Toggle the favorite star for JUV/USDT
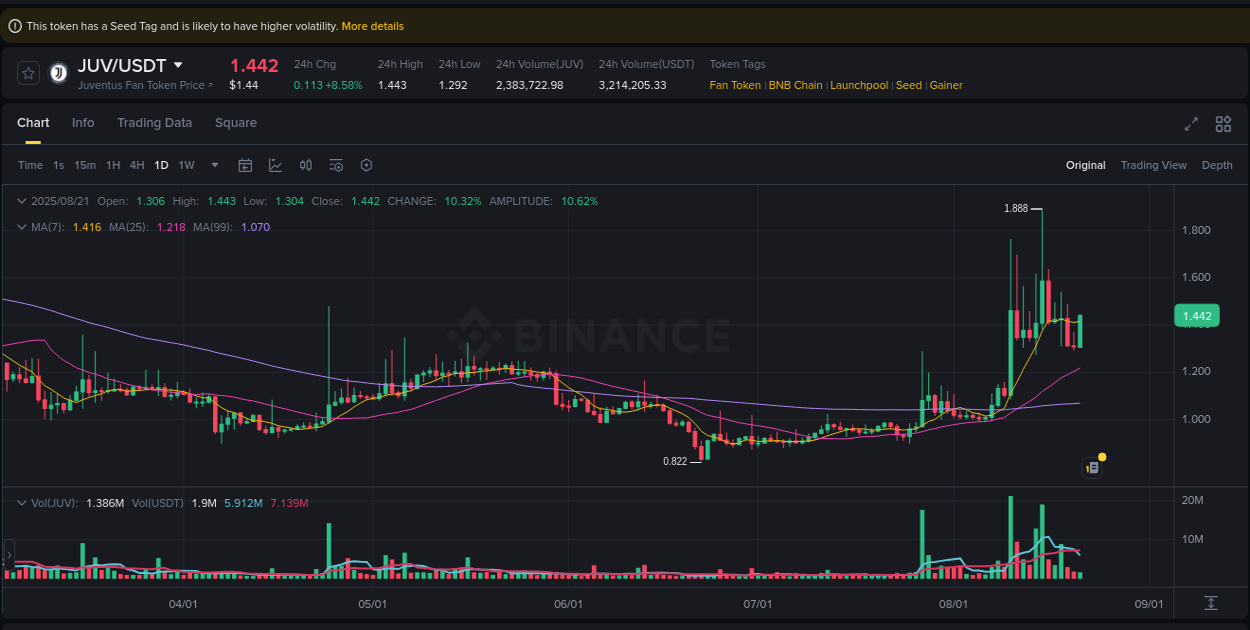This screenshot has height=630, width=1250. point(27,72)
